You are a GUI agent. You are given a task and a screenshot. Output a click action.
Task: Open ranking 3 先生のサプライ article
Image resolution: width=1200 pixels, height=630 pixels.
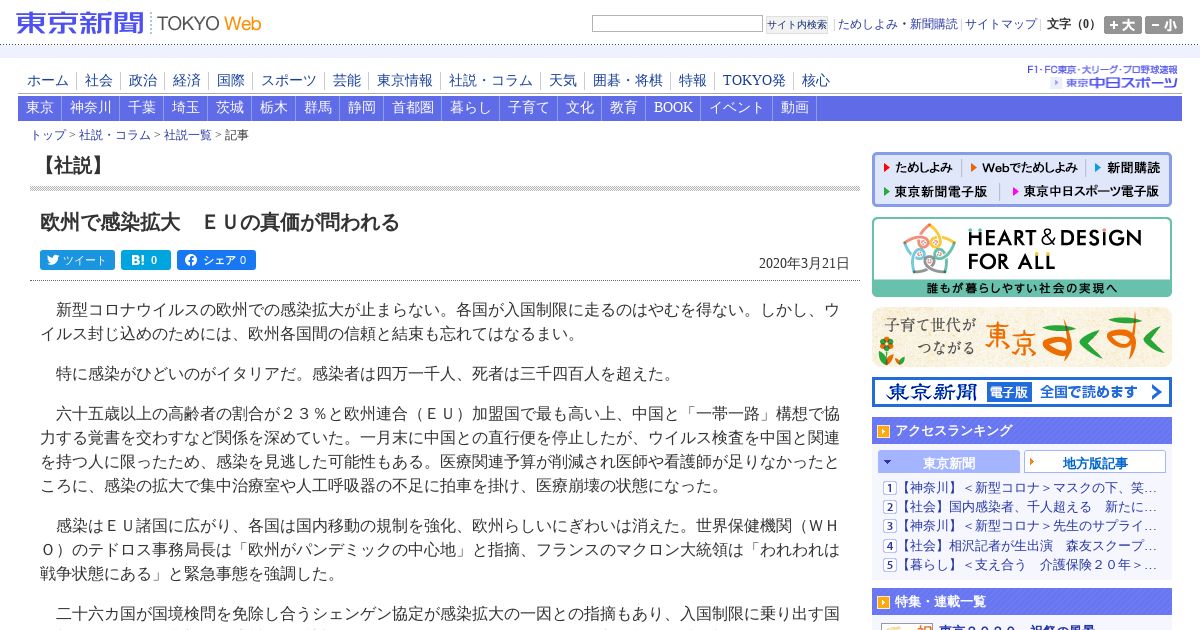pos(1029,526)
